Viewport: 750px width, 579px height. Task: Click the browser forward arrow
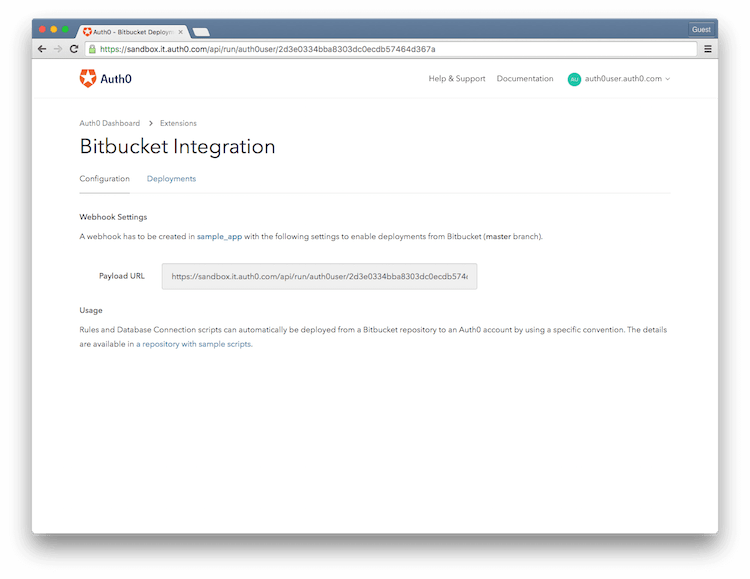(58, 49)
